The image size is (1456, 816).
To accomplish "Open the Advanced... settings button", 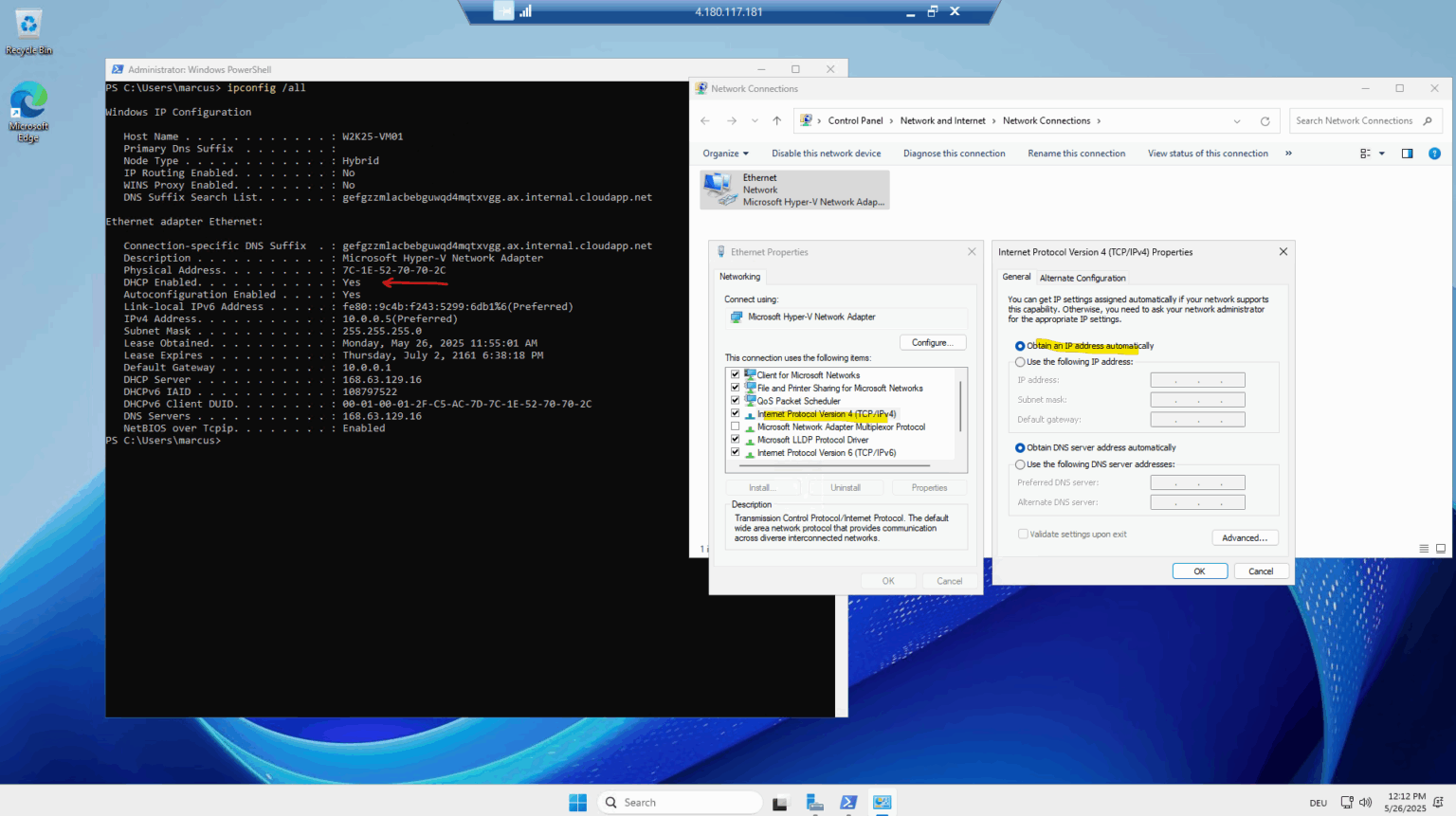I will (1245, 537).
